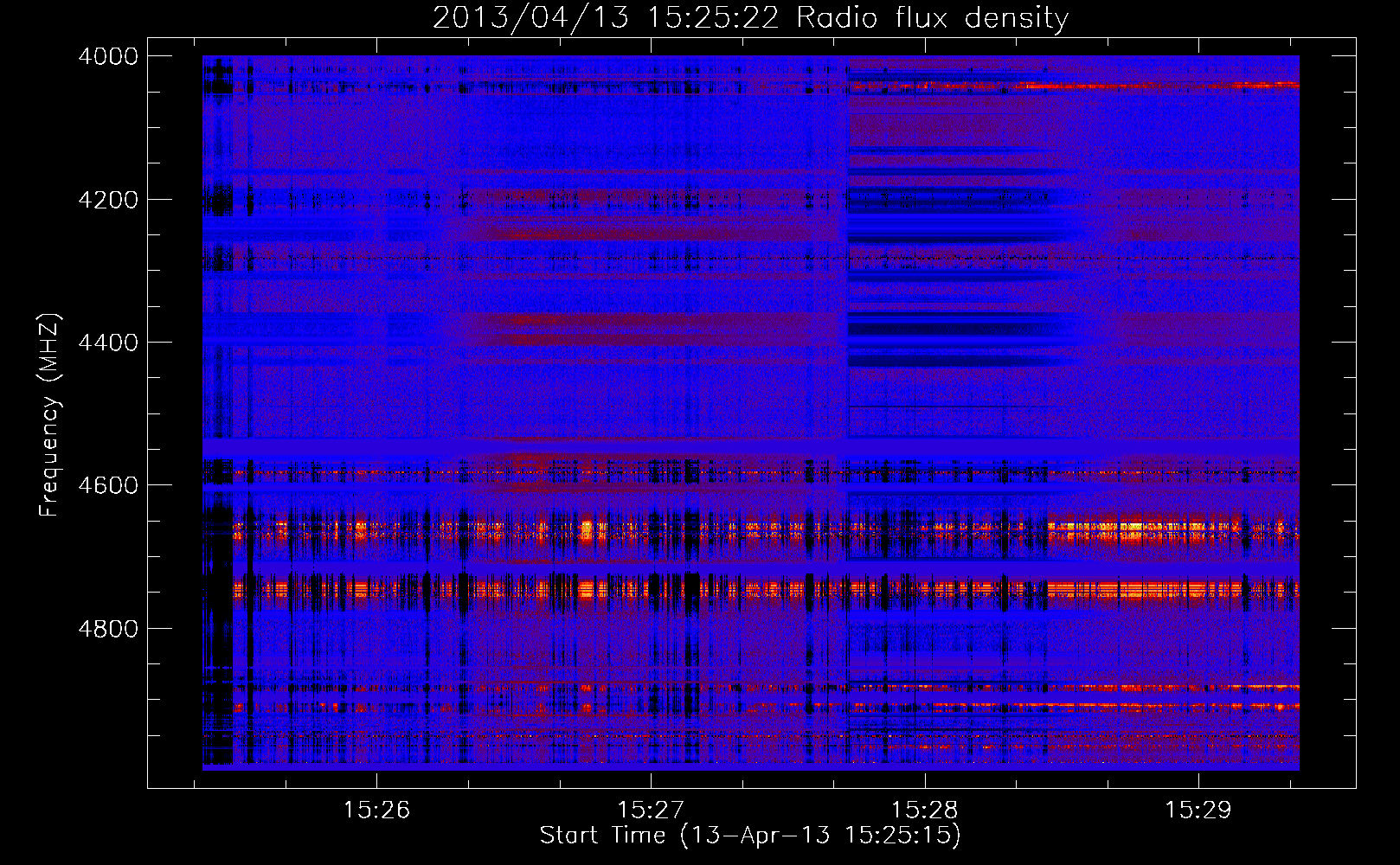Click the 4600 frequency tick label
Screen dimensions: 1400x865
(x=108, y=485)
